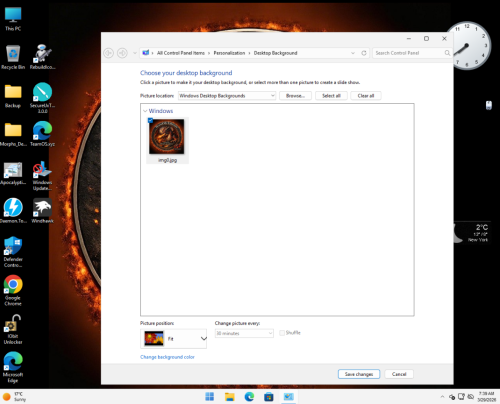Screen dimensions: 500x404
Task: Launch the Daemon Tools shortcut
Action: (13, 211)
